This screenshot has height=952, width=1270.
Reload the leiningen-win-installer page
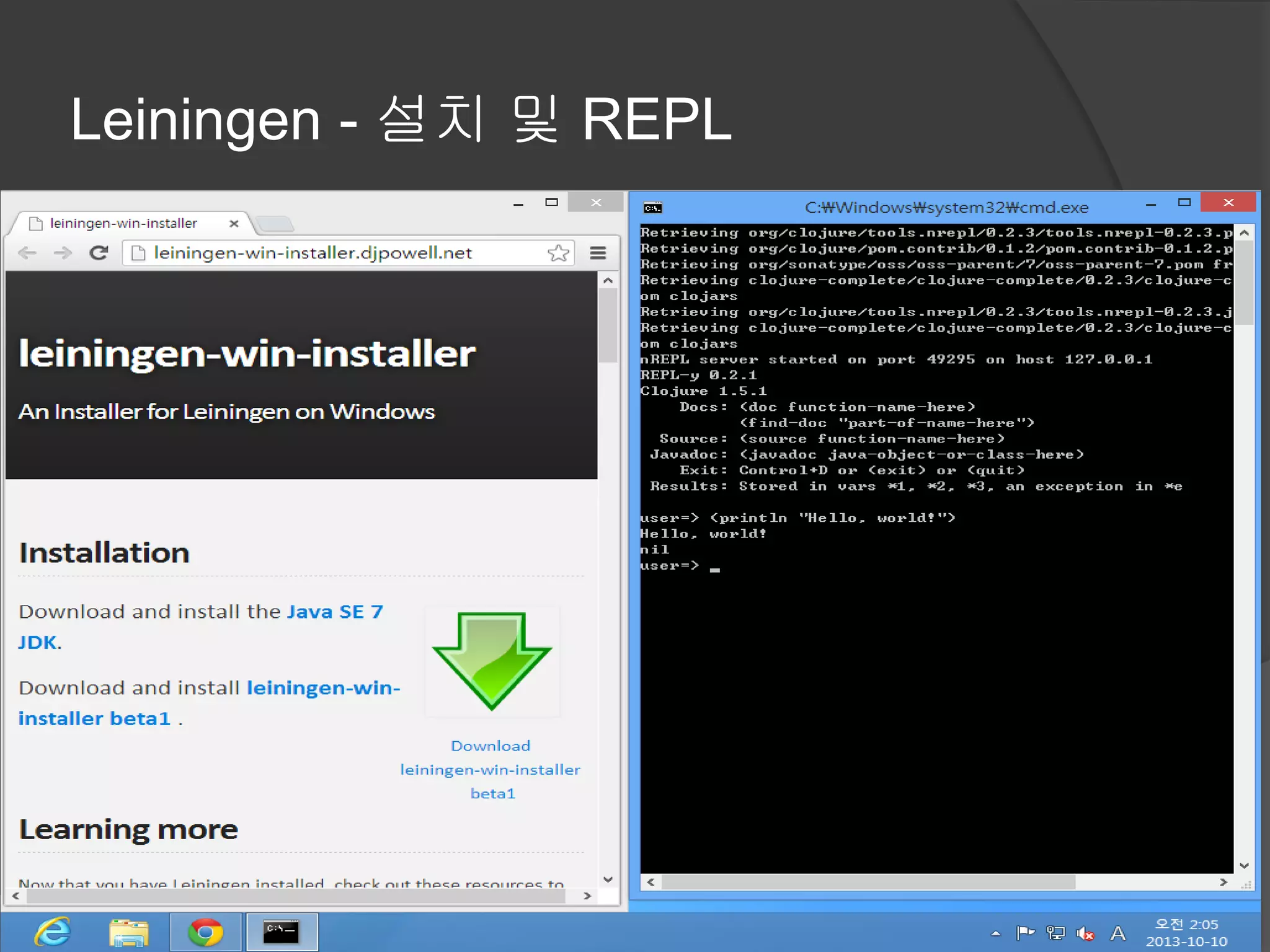(x=99, y=253)
